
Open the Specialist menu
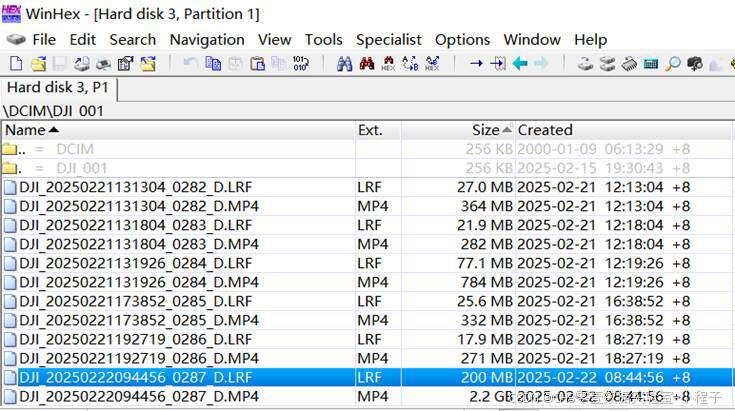389,40
